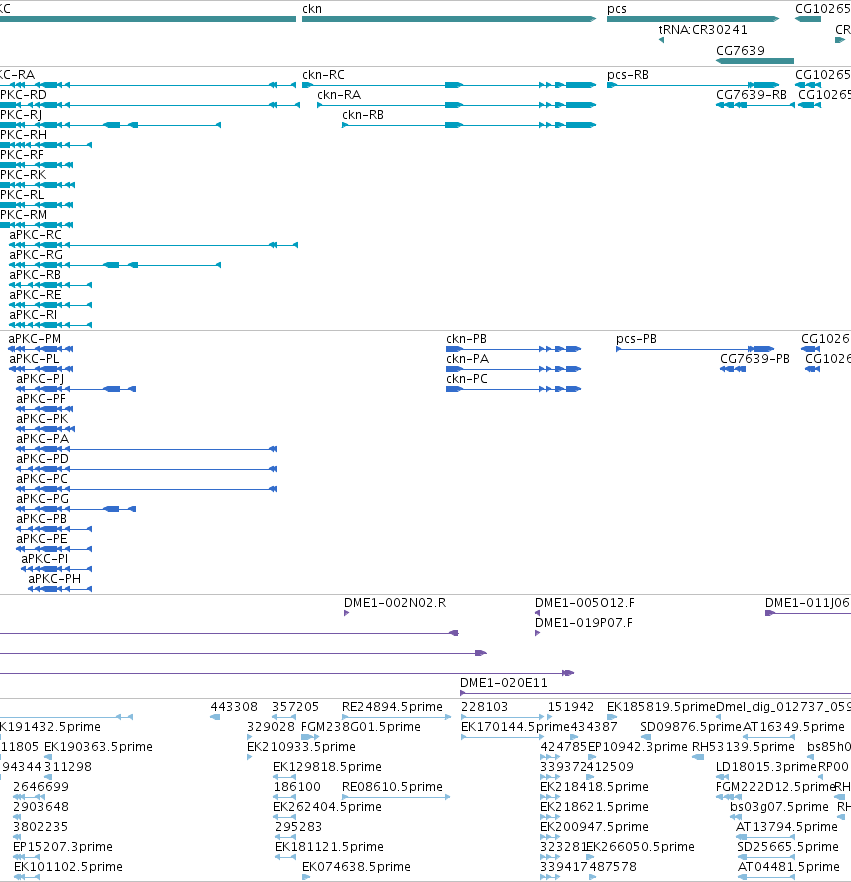The height and width of the screenshot is (882, 851).
Task: Select the EK210933.5prime EST
Action: (x=250, y=757)
